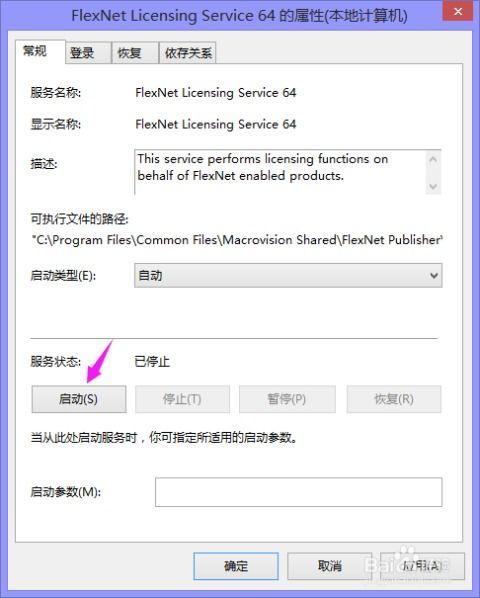Cancel the dialog with 取消

point(329,566)
